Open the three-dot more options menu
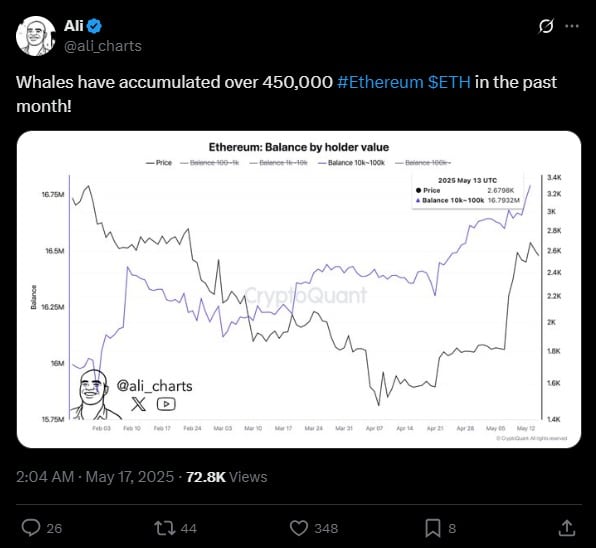 point(572,26)
